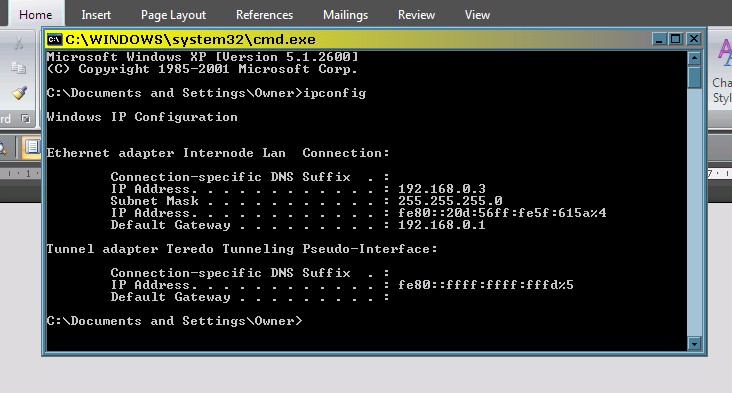
Task: Click the 'ipconfig' command text
Action: (x=335, y=93)
